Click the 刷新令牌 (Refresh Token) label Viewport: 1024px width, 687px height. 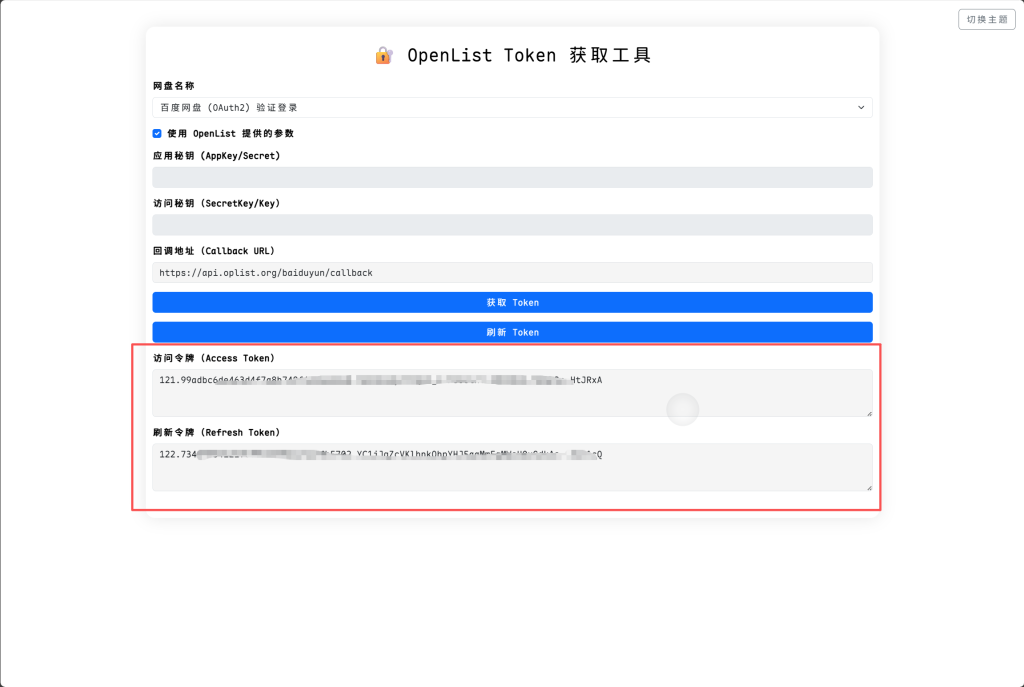pyautogui.click(x=216, y=432)
